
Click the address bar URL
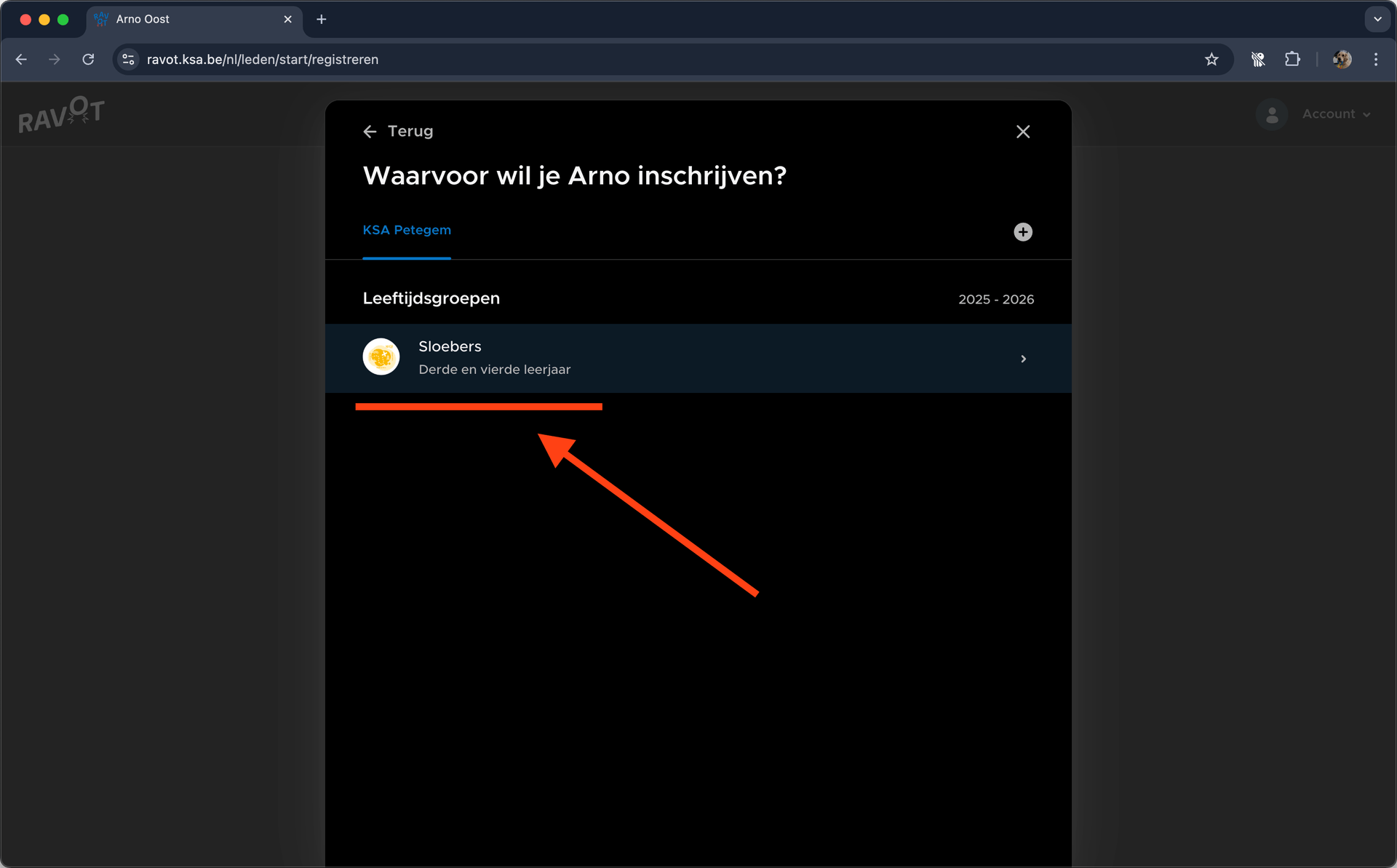tap(263, 60)
